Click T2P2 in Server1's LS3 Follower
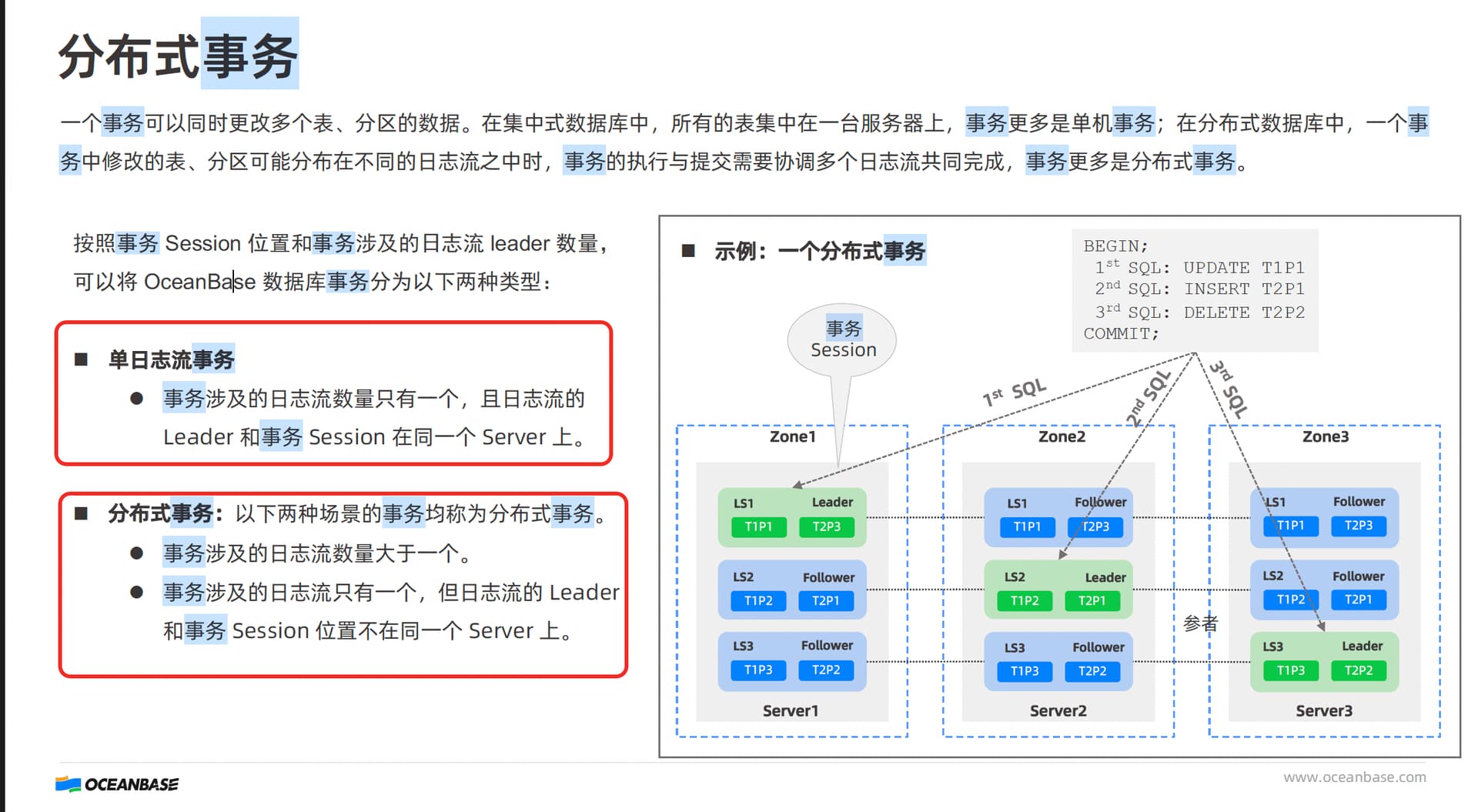This screenshot has height=812, width=1478. point(826,670)
